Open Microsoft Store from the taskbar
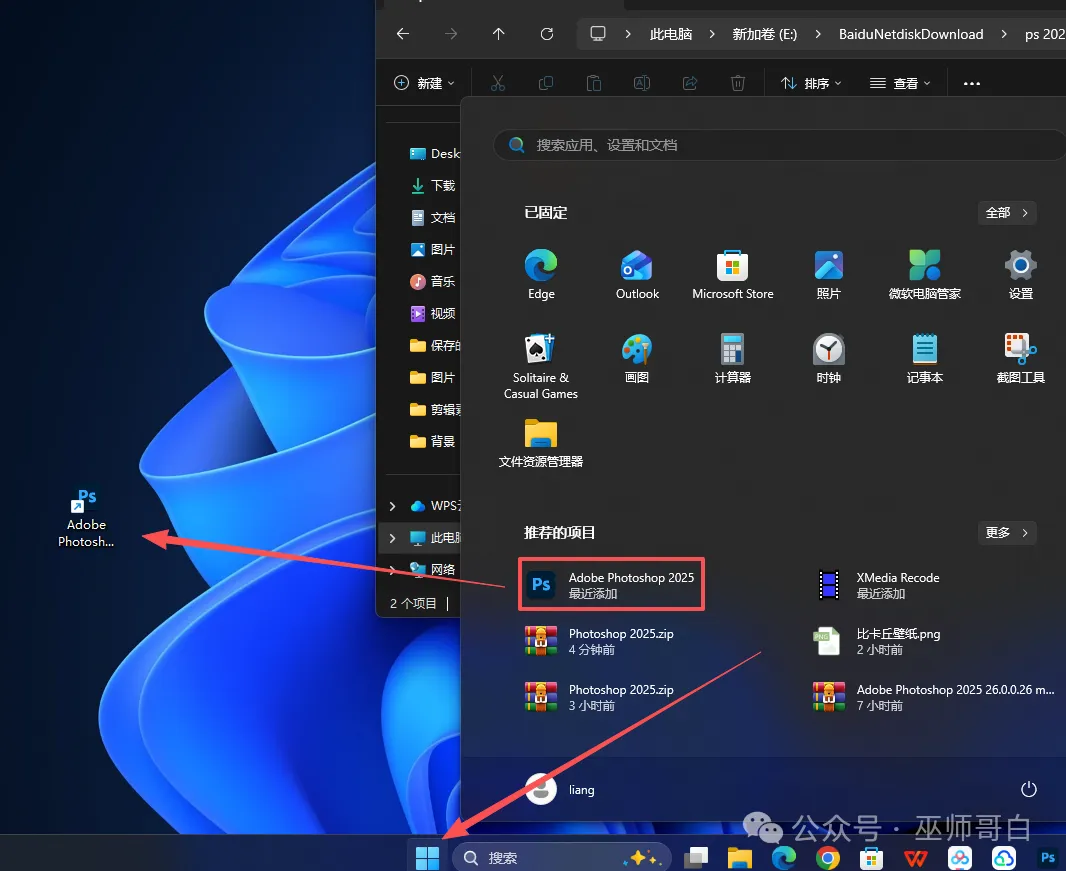The height and width of the screenshot is (871, 1066). (872, 858)
